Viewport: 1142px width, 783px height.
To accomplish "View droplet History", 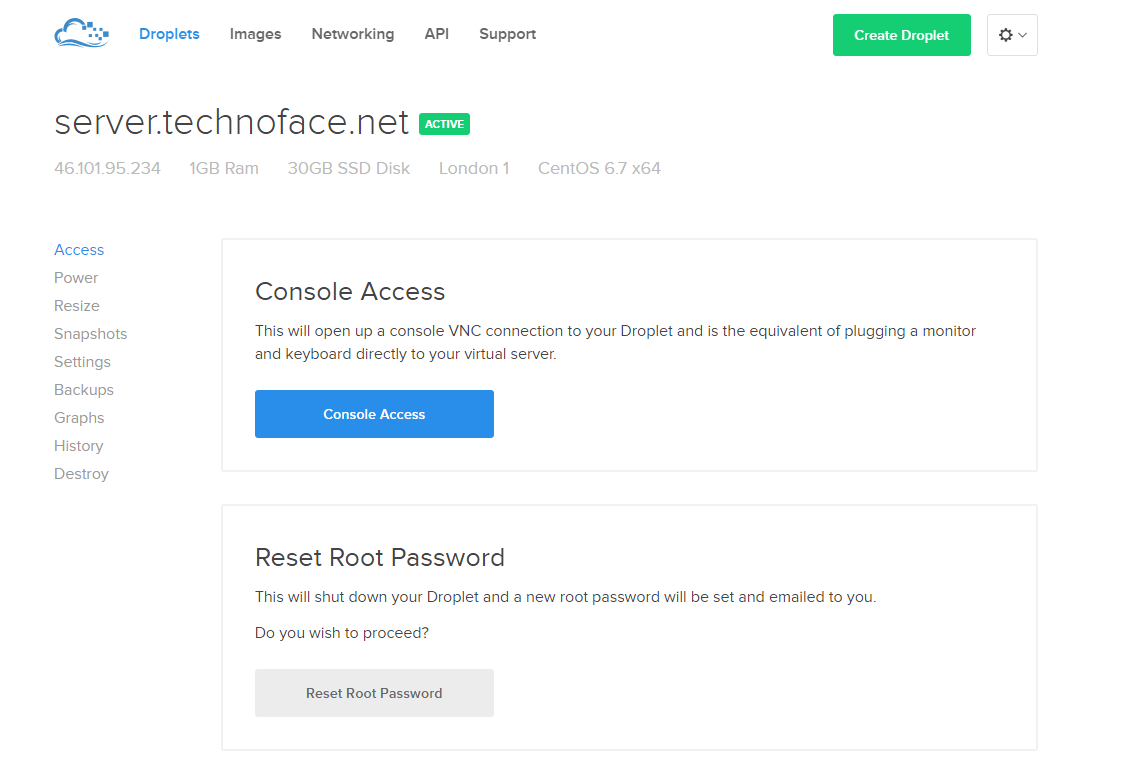I will point(79,446).
